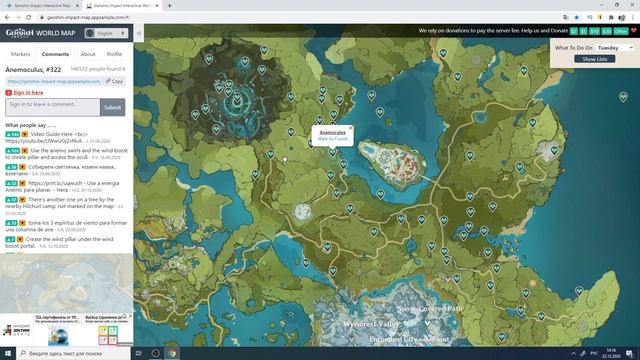Click the РУС language indicator in tray
Screen dimensions: 640x360
[594, 353]
